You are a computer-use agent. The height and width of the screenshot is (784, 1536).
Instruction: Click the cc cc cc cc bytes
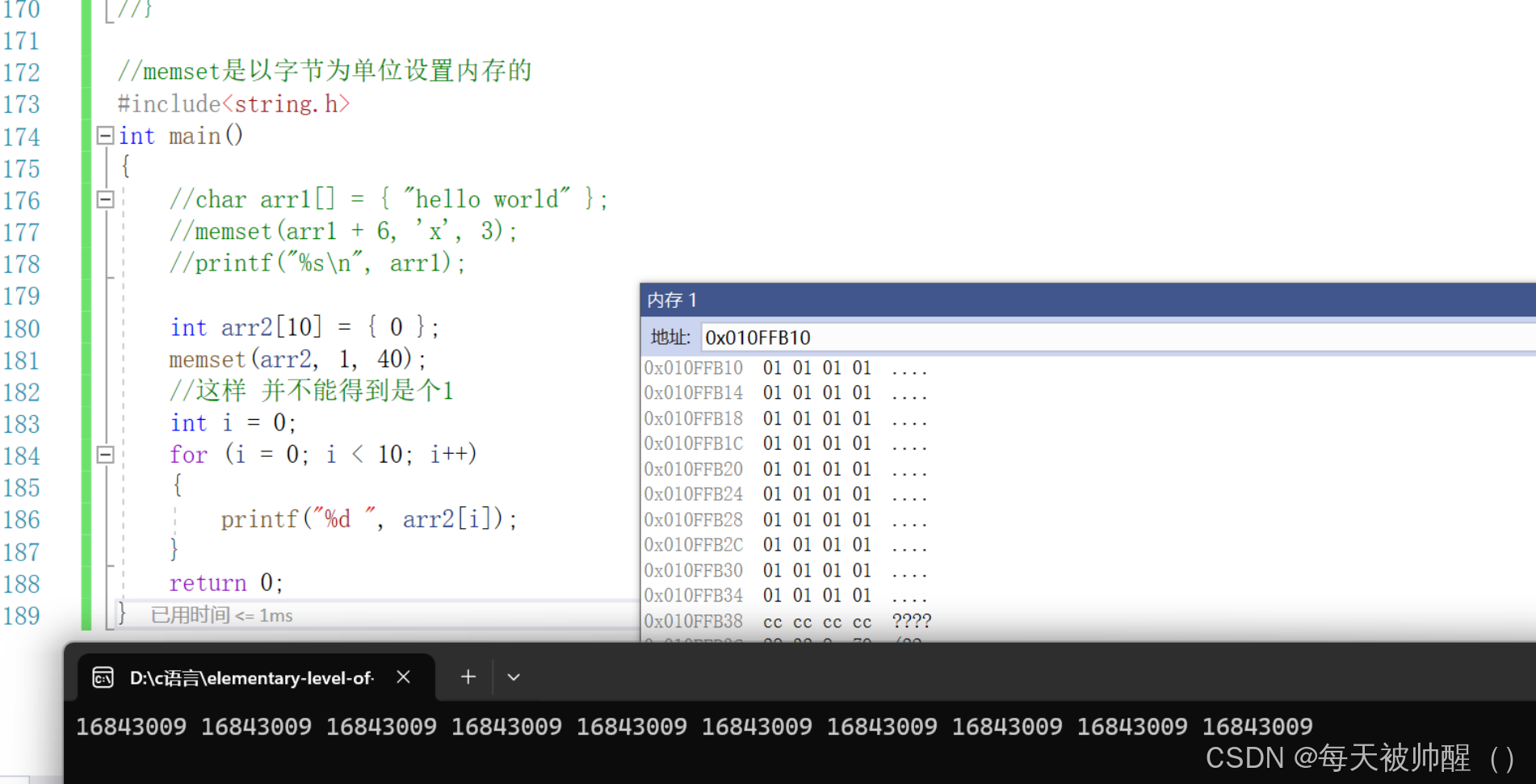tap(817, 623)
